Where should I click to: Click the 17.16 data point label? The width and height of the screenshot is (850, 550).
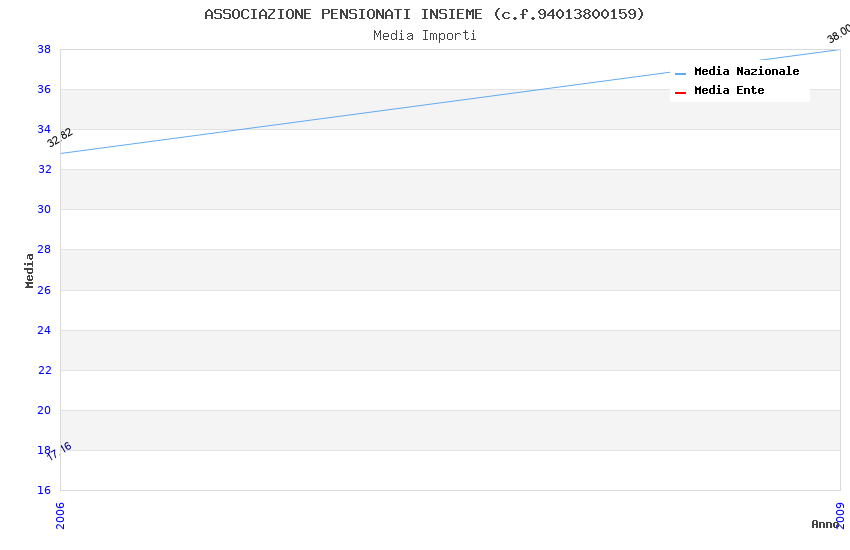click(x=59, y=451)
